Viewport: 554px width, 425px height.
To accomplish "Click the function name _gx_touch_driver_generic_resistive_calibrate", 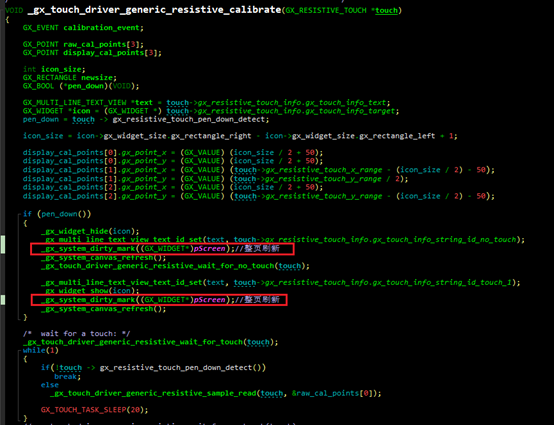I will tap(154, 10).
